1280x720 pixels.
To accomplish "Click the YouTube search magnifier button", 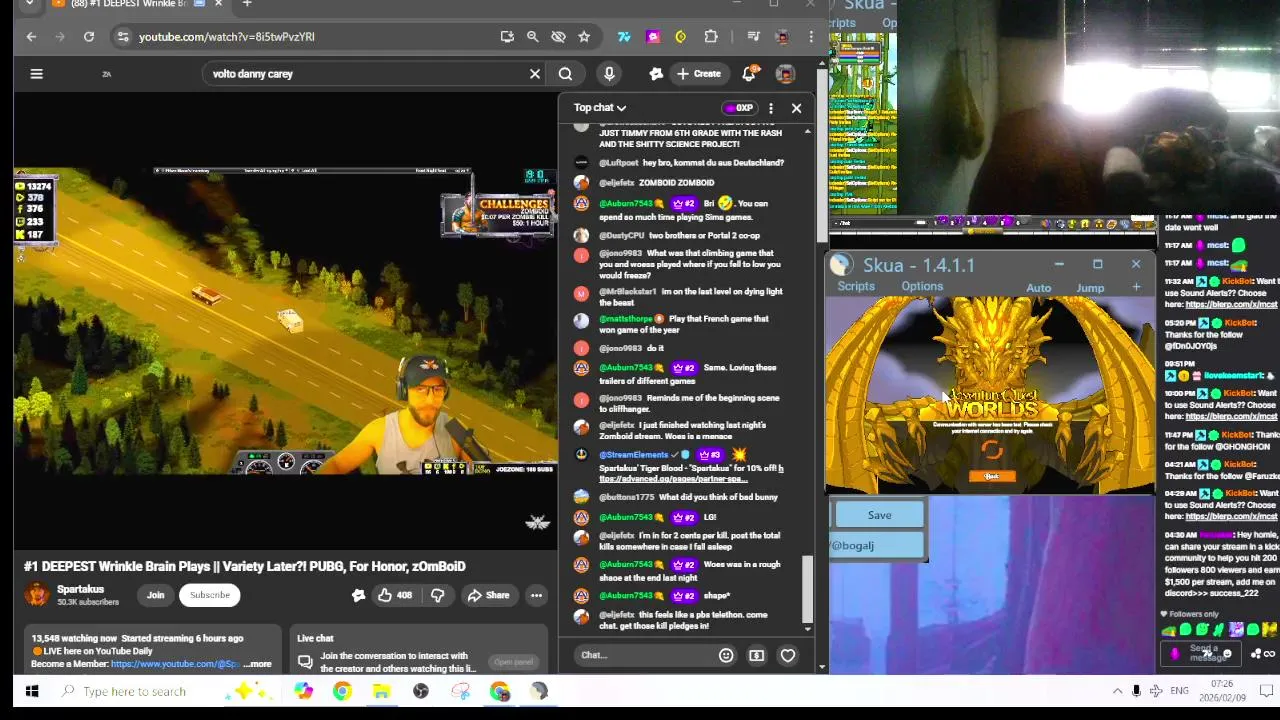I will (x=565, y=73).
